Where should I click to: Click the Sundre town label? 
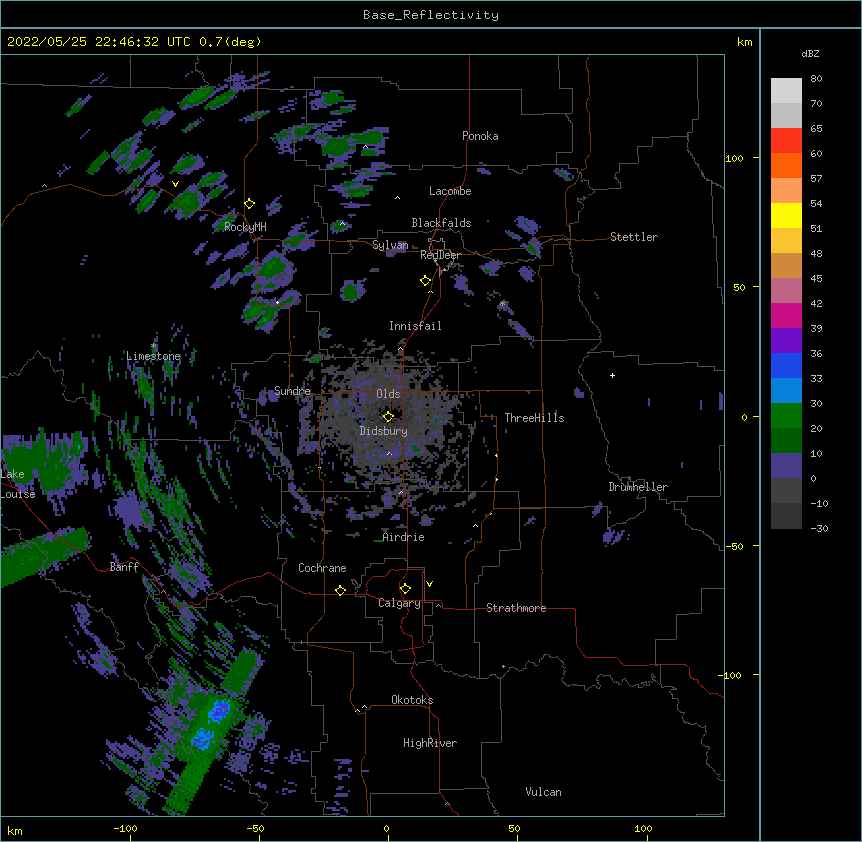point(292,391)
